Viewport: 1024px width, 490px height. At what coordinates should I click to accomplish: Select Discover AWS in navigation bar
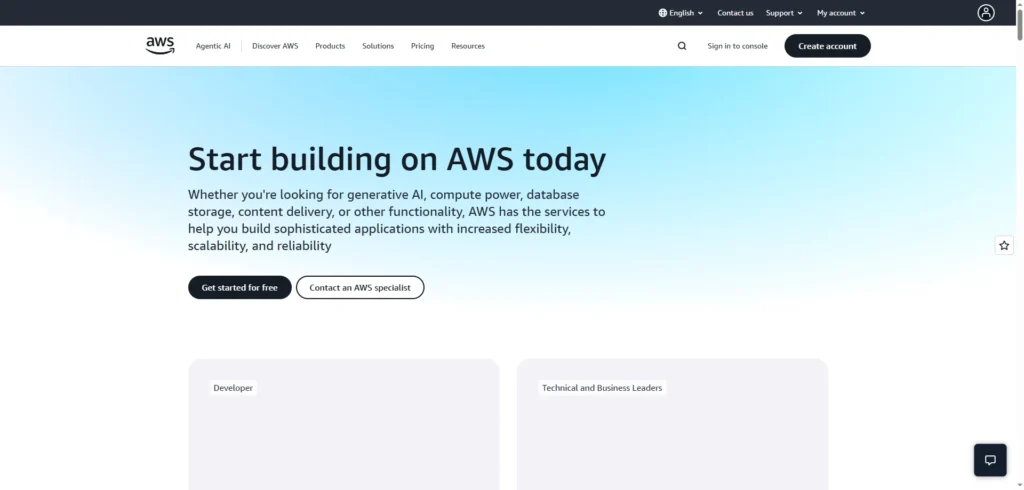[x=275, y=46]
